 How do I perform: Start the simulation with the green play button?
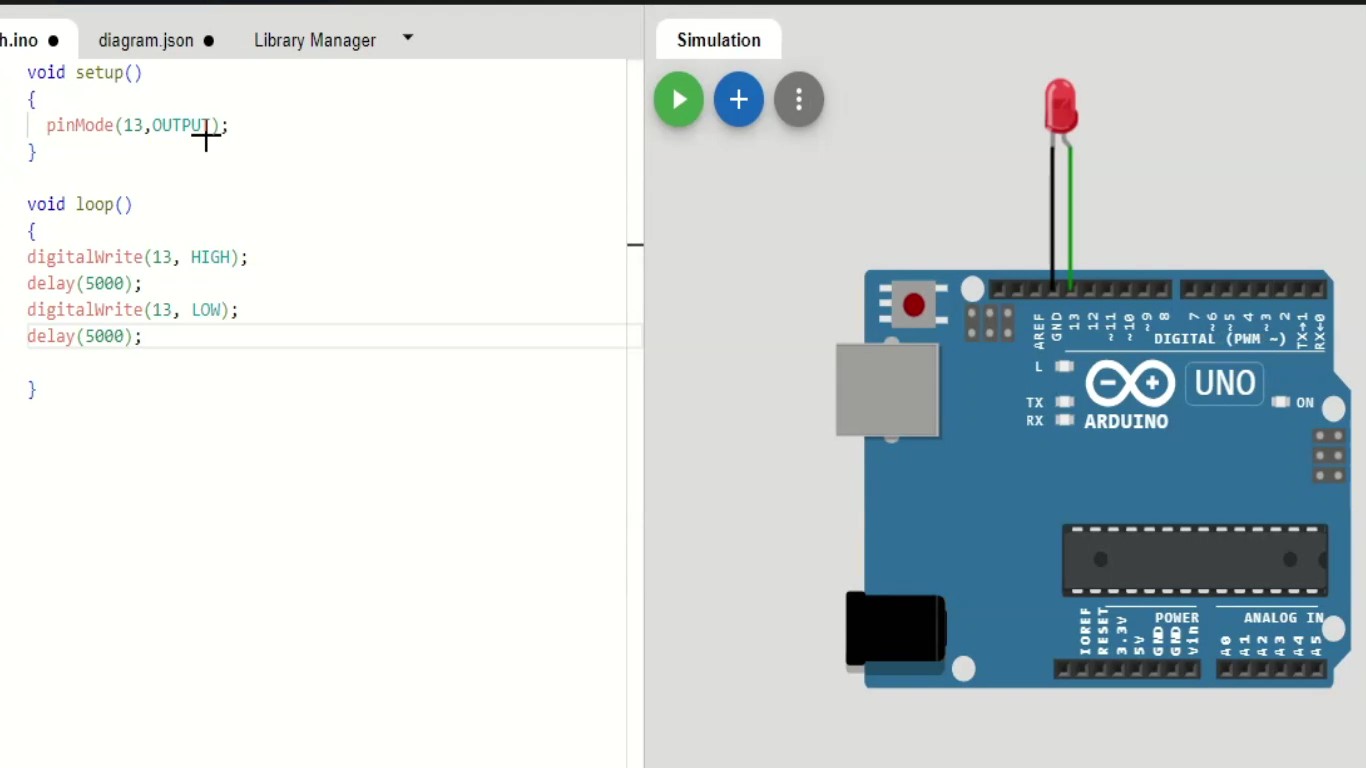pos(679,100)
